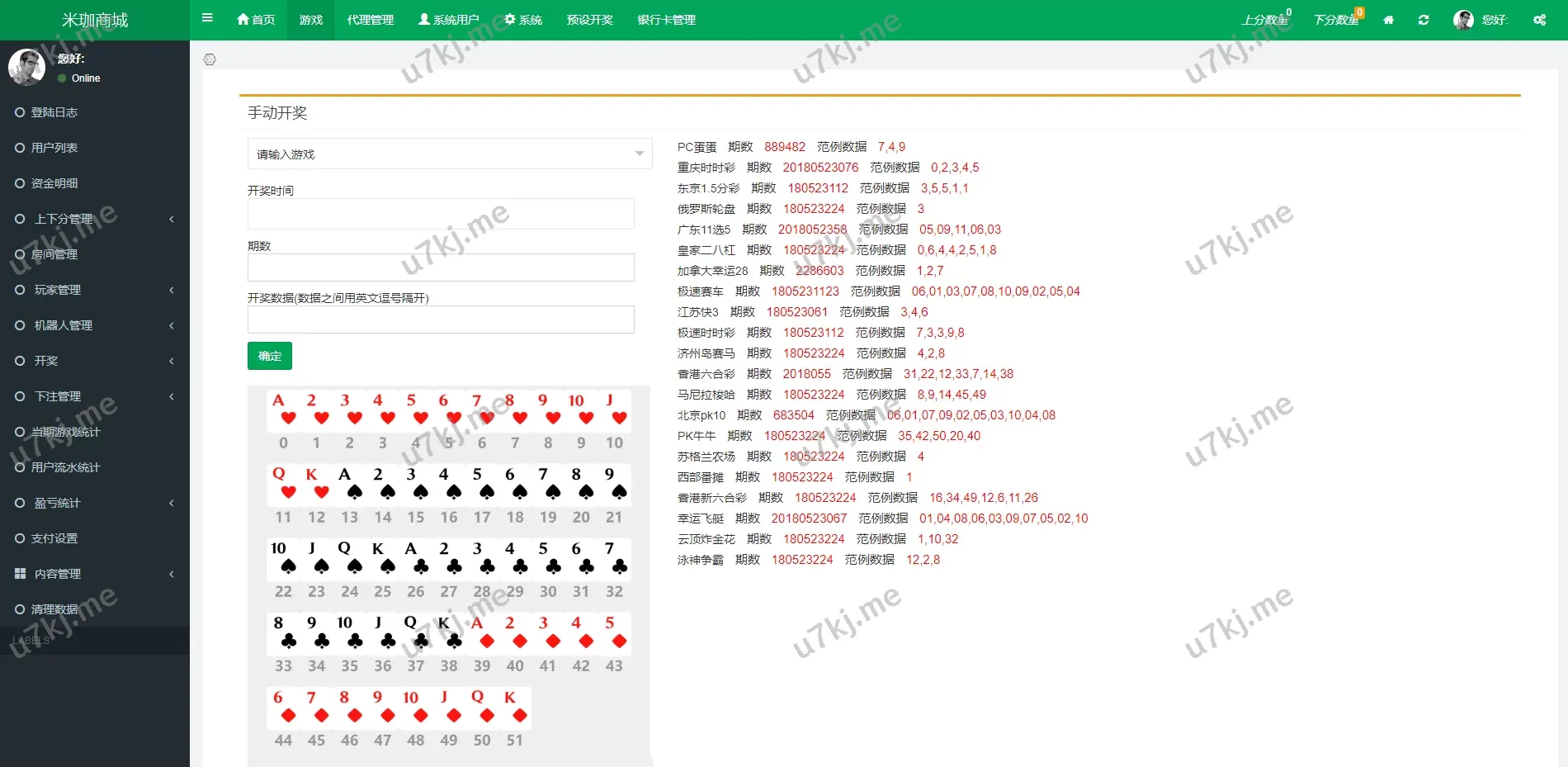Viewport: 1568px width, 767px height.
Task: Click the 期数 input field
Action: click(x=441, y=267)
